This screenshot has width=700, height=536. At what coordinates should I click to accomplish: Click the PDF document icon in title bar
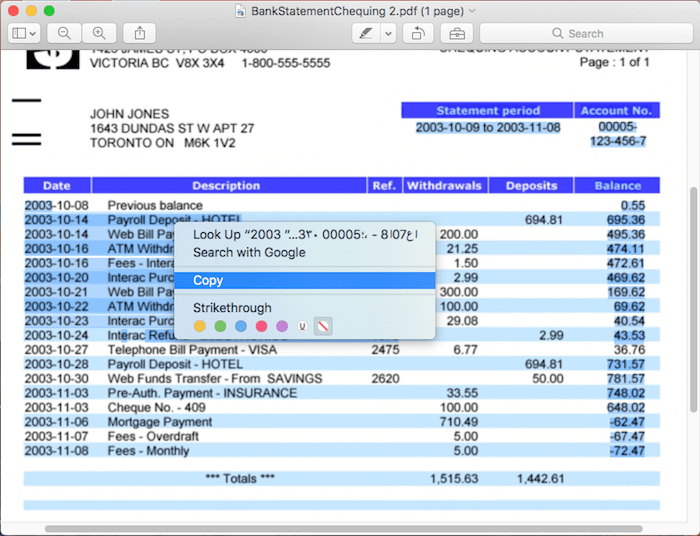pos(241,10)
